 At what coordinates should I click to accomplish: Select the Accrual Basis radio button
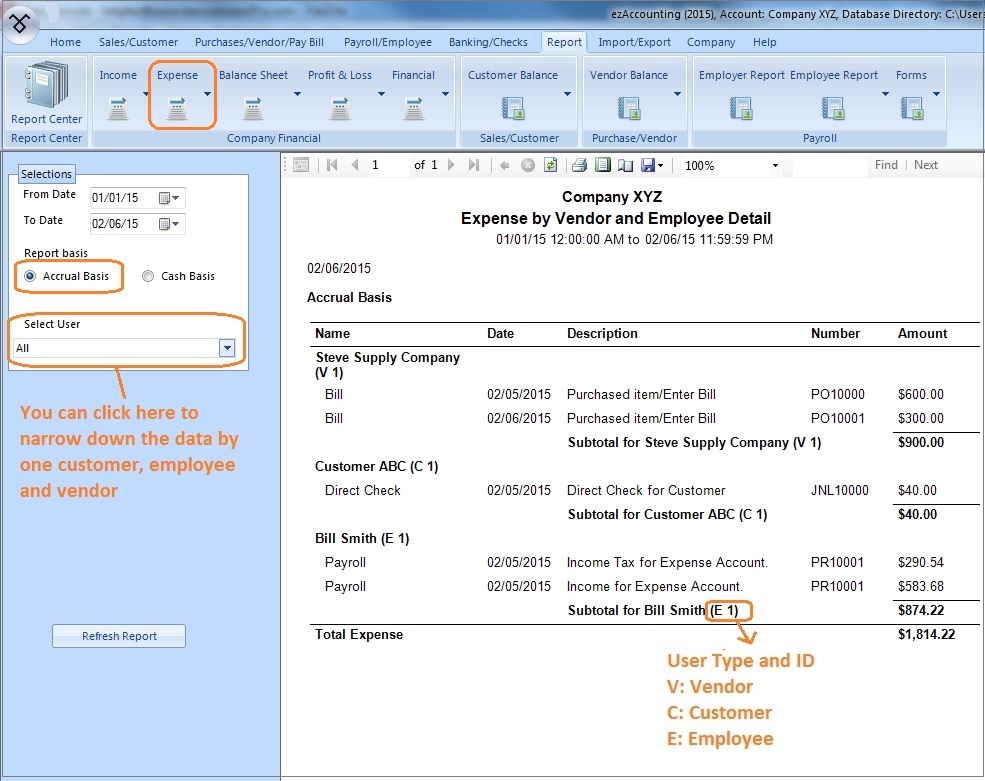pos(31,276)
